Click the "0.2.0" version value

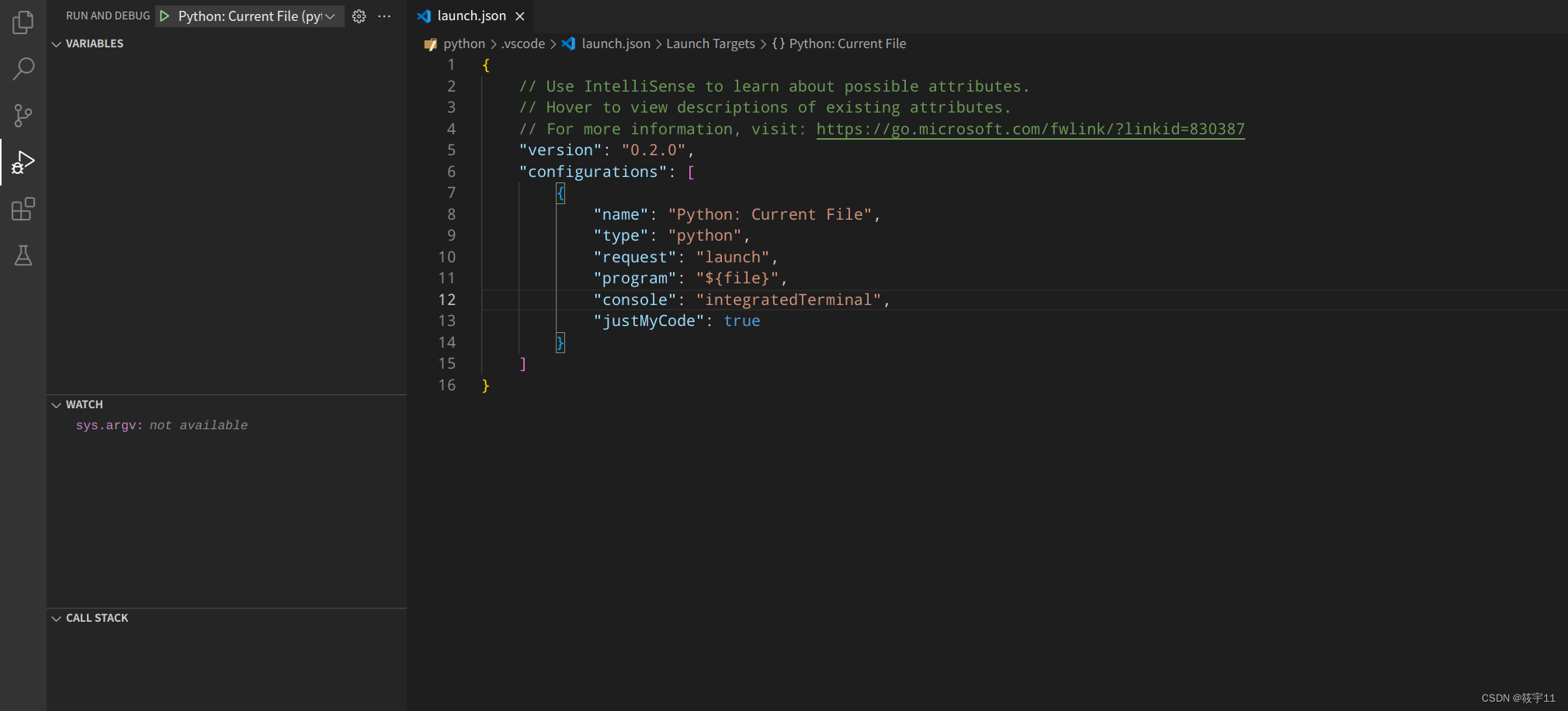click(654, 150)
